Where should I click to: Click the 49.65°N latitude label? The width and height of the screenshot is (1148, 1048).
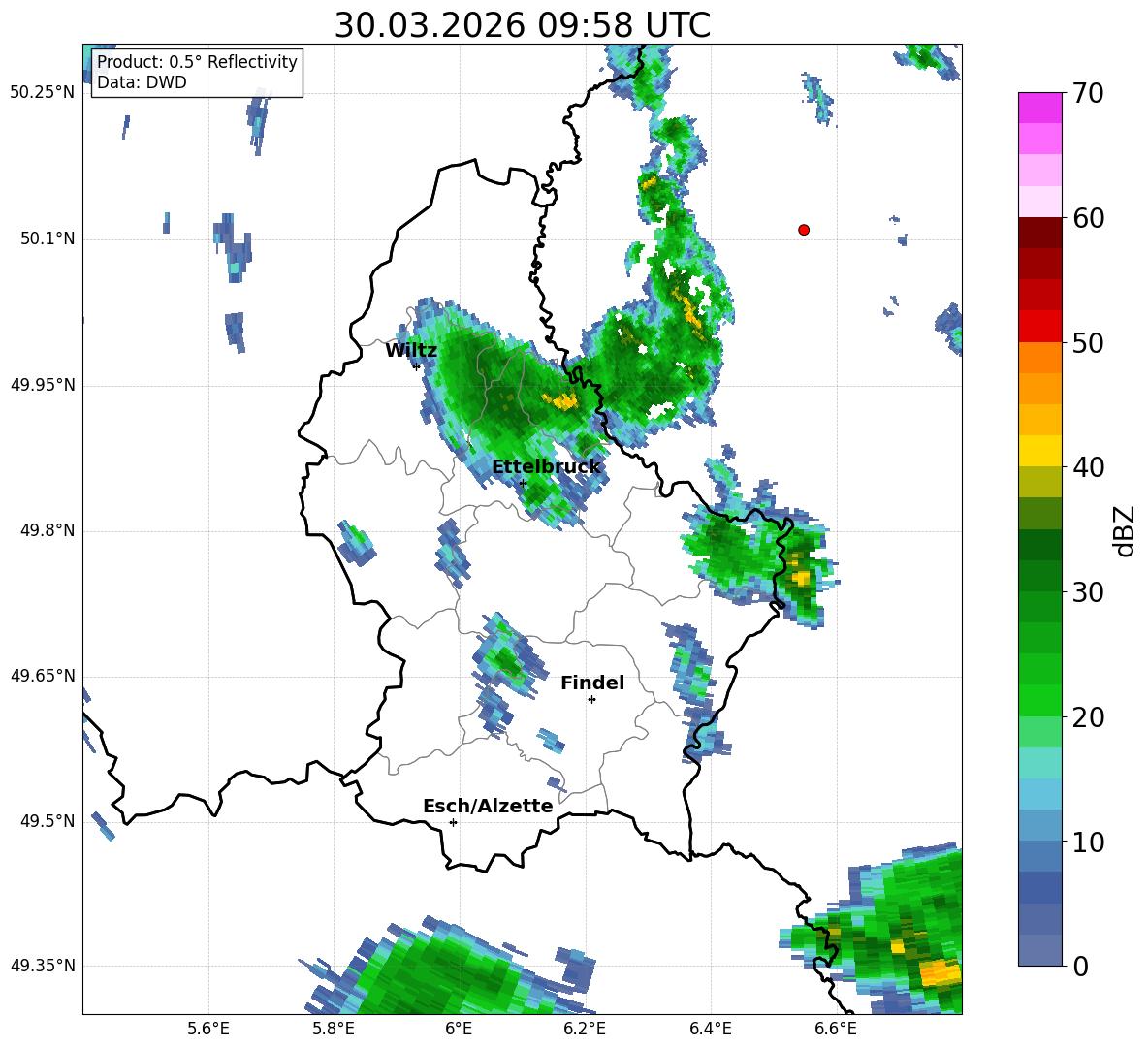[43, 675]
